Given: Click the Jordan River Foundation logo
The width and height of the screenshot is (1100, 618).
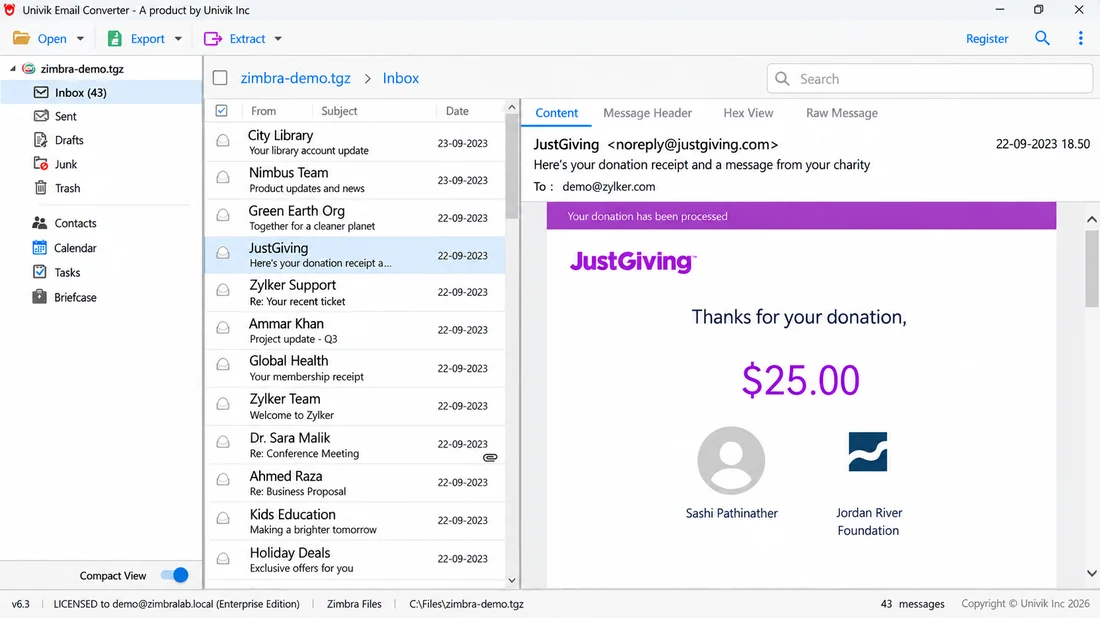Looking at the screenshot, I should click(868, 452).
